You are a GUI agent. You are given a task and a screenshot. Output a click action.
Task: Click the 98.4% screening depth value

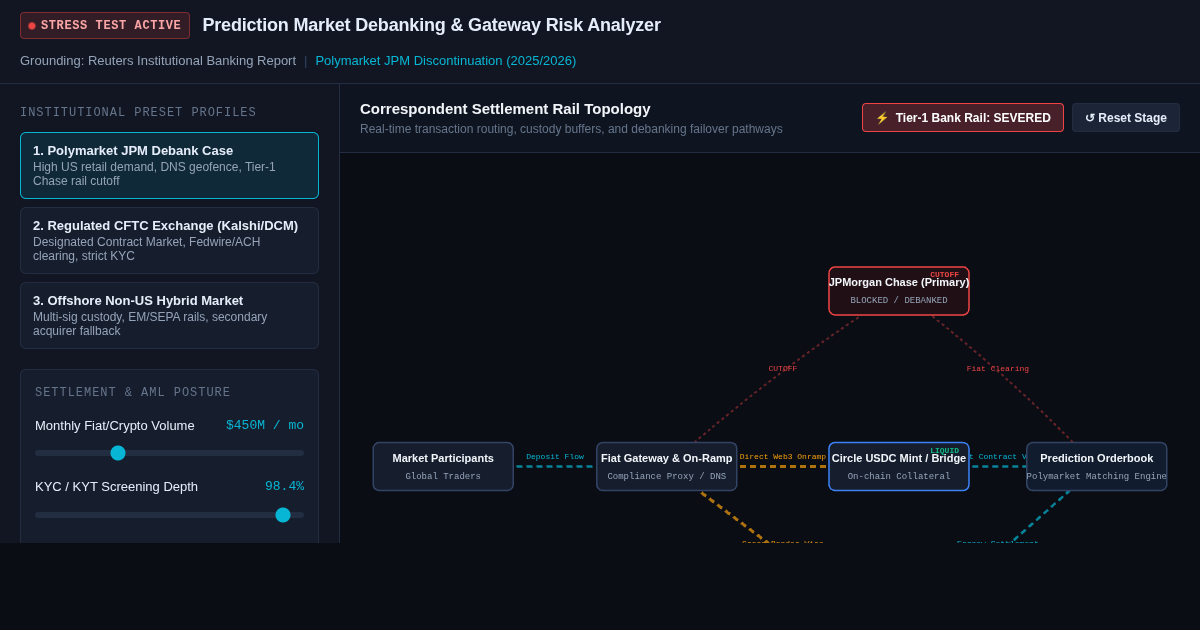tap(284, 487)
